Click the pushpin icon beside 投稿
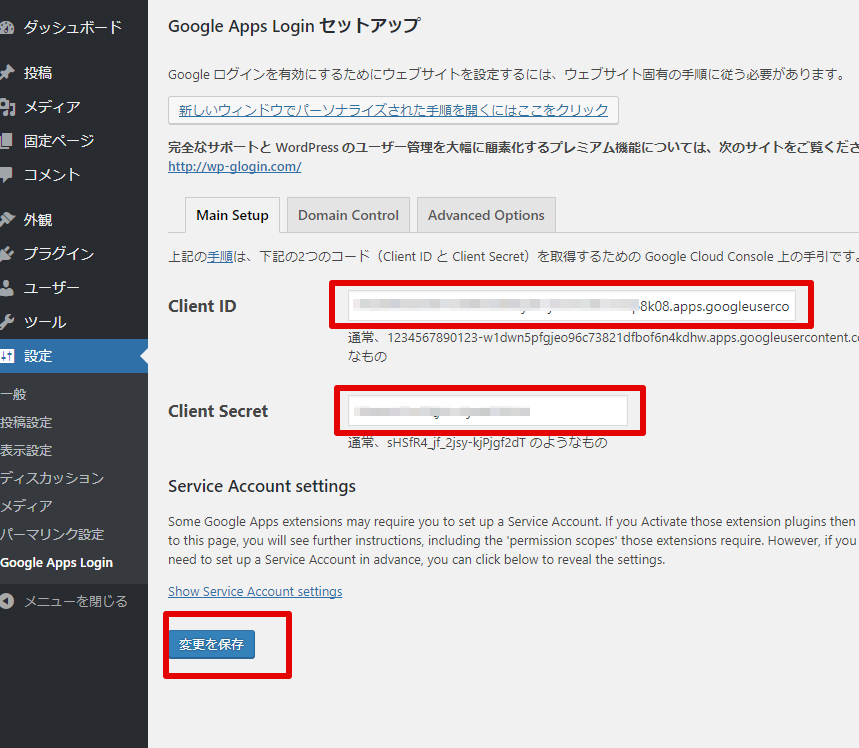The width and height of the screenshot is (859, 748). [7, 72]
